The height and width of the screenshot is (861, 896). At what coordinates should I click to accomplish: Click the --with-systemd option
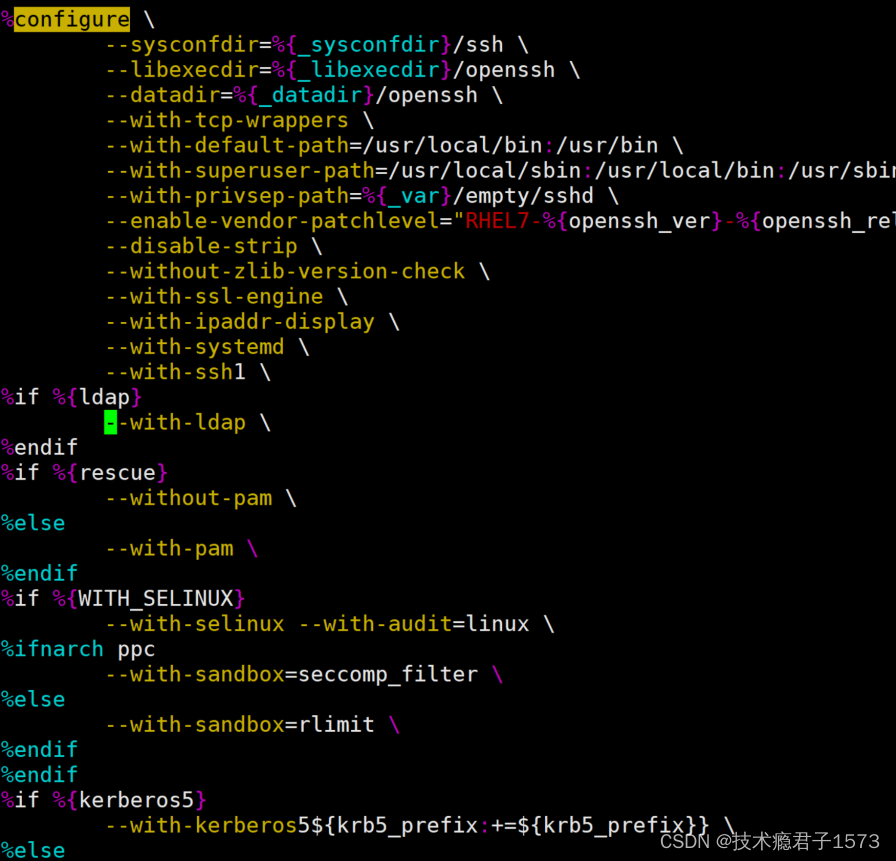(195, 346)
